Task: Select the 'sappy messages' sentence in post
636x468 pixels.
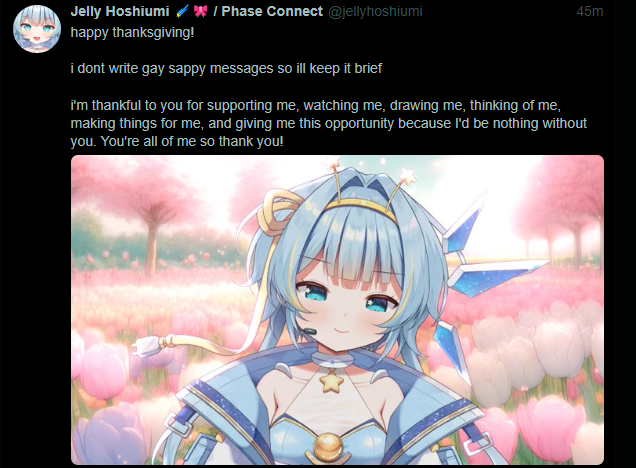Action: (x=226, y=68)
